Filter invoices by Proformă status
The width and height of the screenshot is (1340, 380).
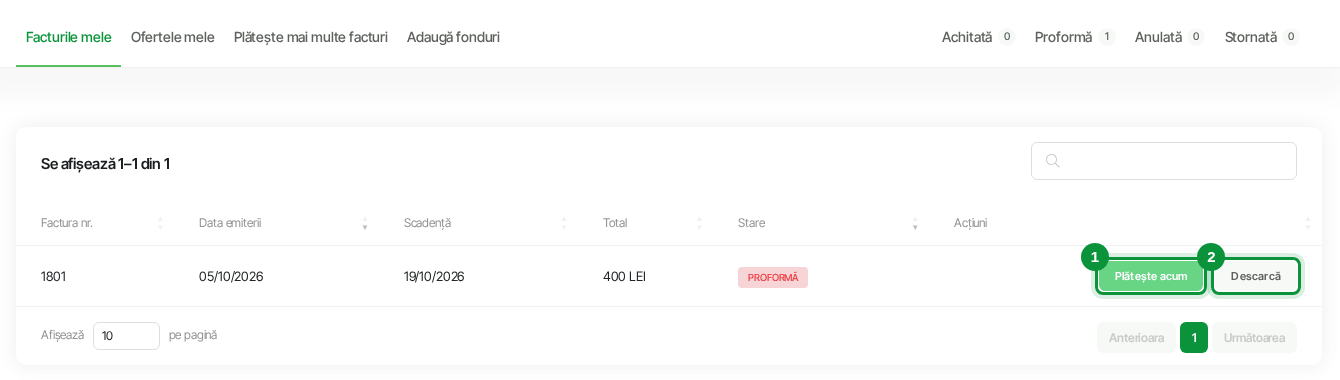(1074, 37)
